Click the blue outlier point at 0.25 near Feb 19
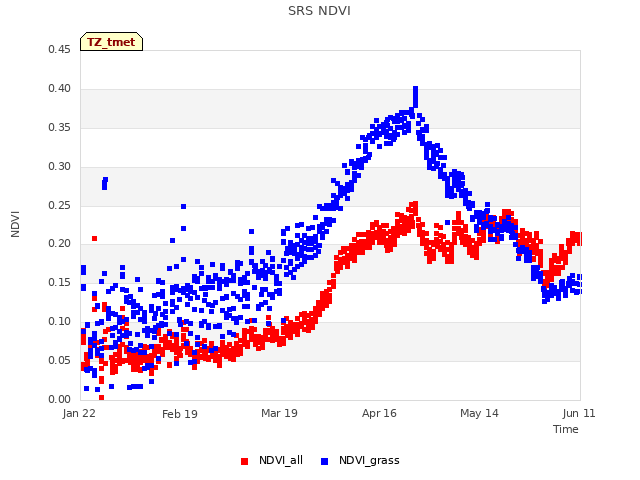Screen dimensions: 640x480 coord(183,207)
